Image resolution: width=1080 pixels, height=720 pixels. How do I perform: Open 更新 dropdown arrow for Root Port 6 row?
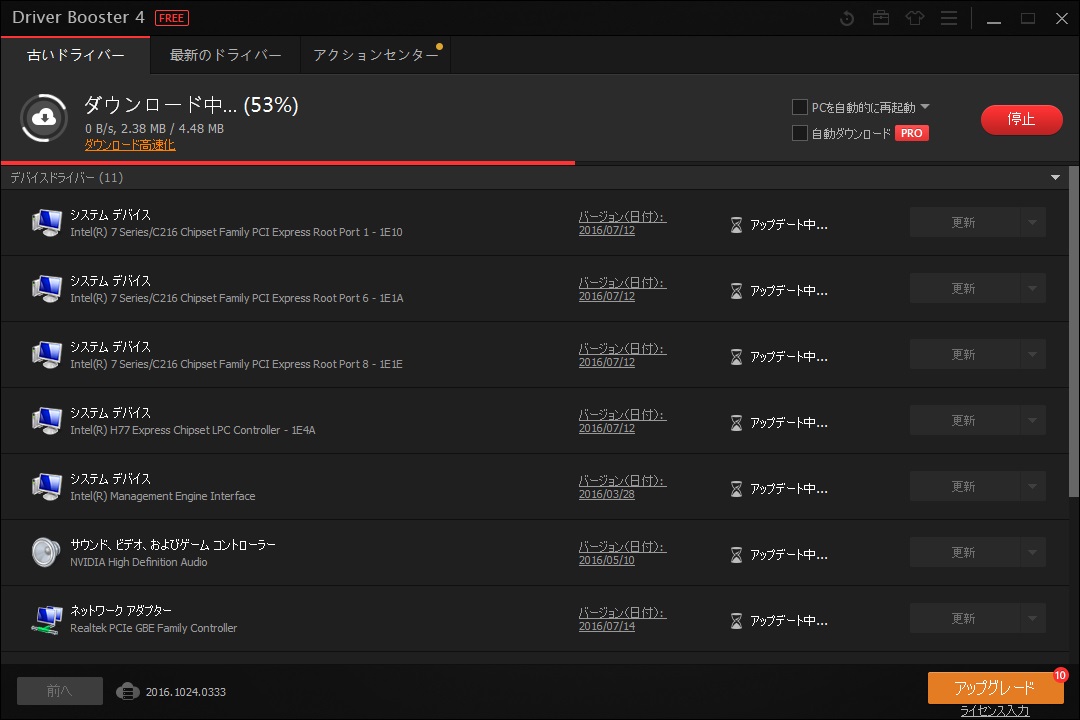click(x=1032, y=289)
